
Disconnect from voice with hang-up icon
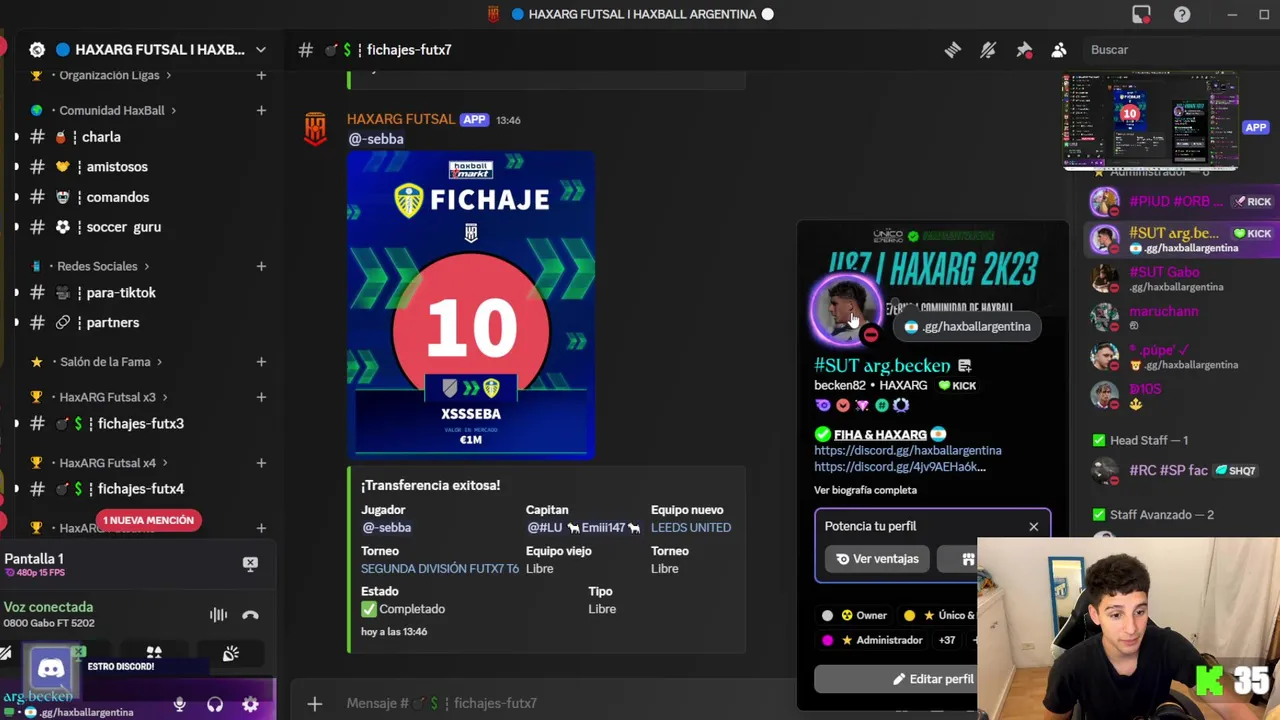click(250, 615)
